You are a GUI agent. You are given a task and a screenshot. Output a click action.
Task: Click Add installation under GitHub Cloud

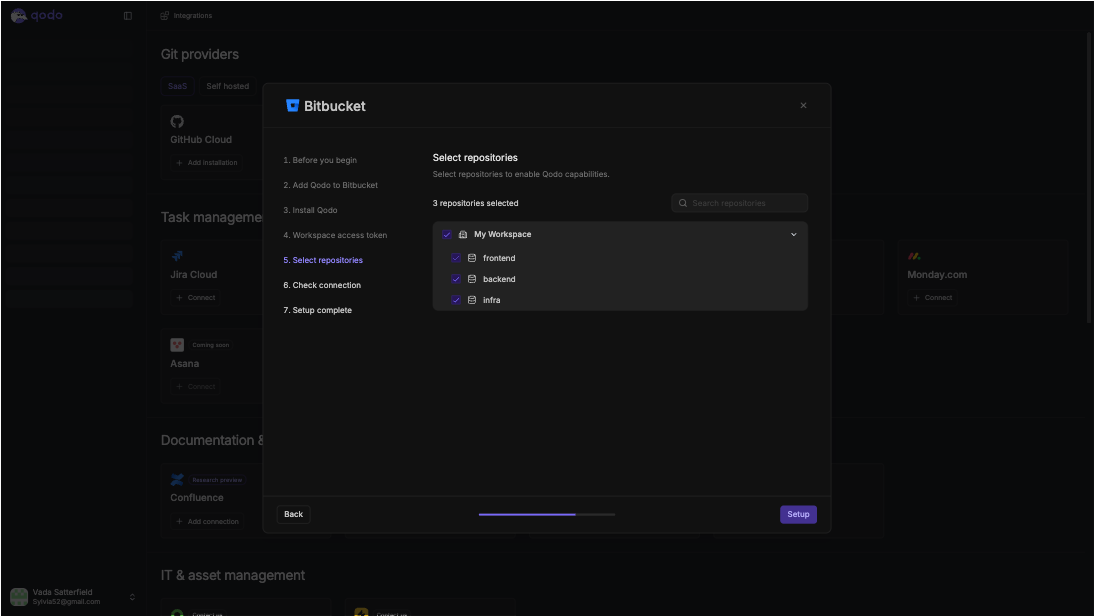(x=207, y=163)
